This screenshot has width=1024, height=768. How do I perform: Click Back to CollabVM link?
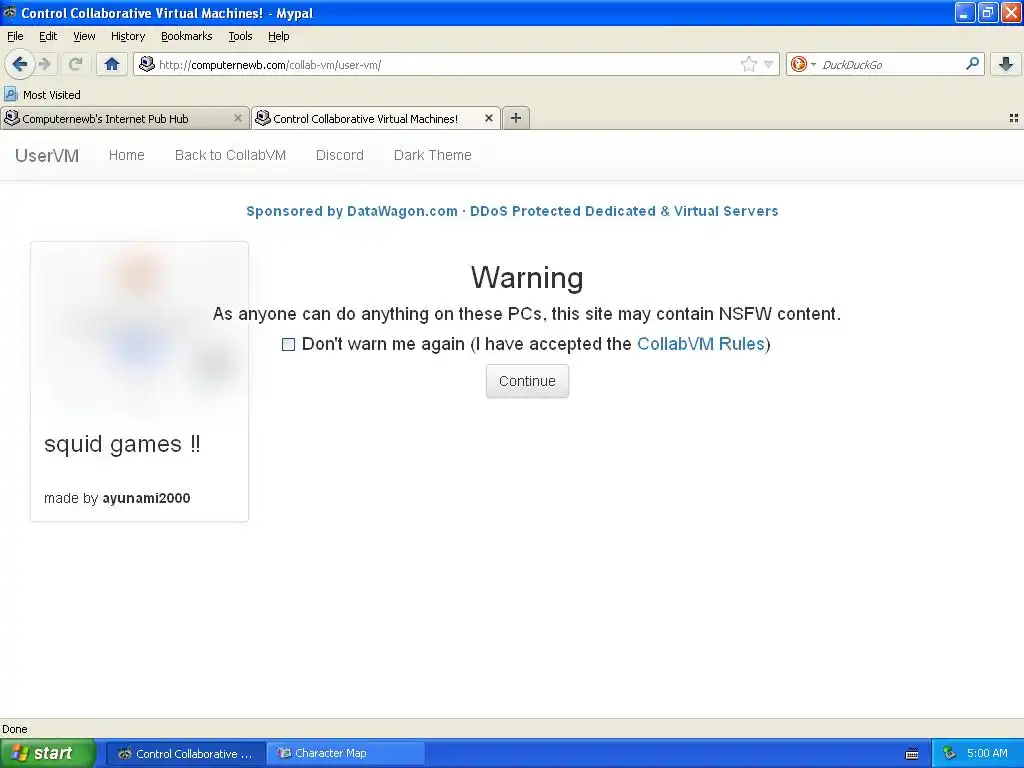click(x=230, y=155)
